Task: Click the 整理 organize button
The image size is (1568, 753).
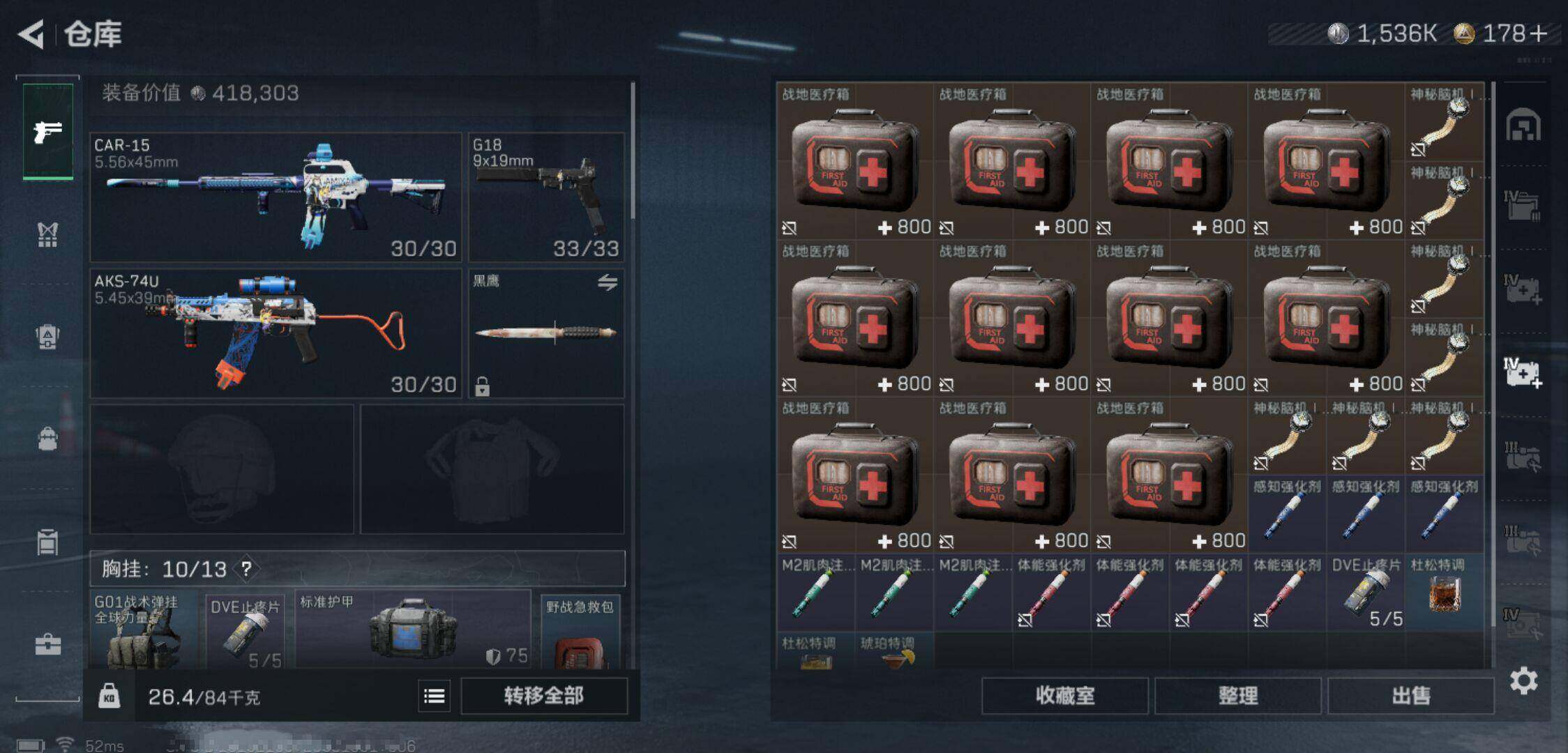Action: (1238, 696)
